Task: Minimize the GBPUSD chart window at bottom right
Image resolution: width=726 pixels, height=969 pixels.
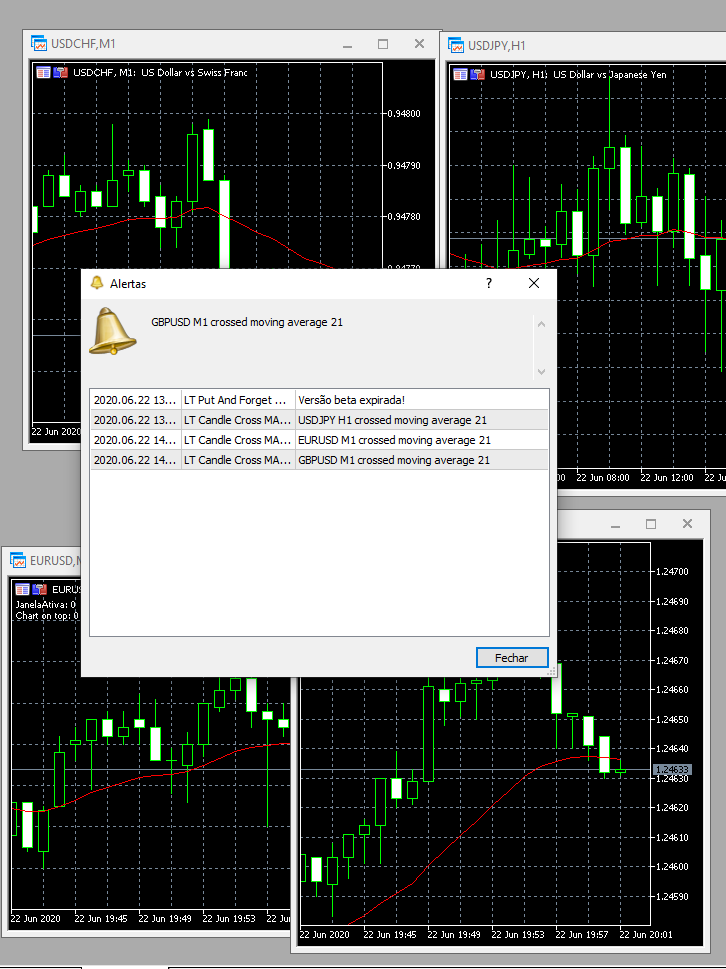Action: coord(615,525)
